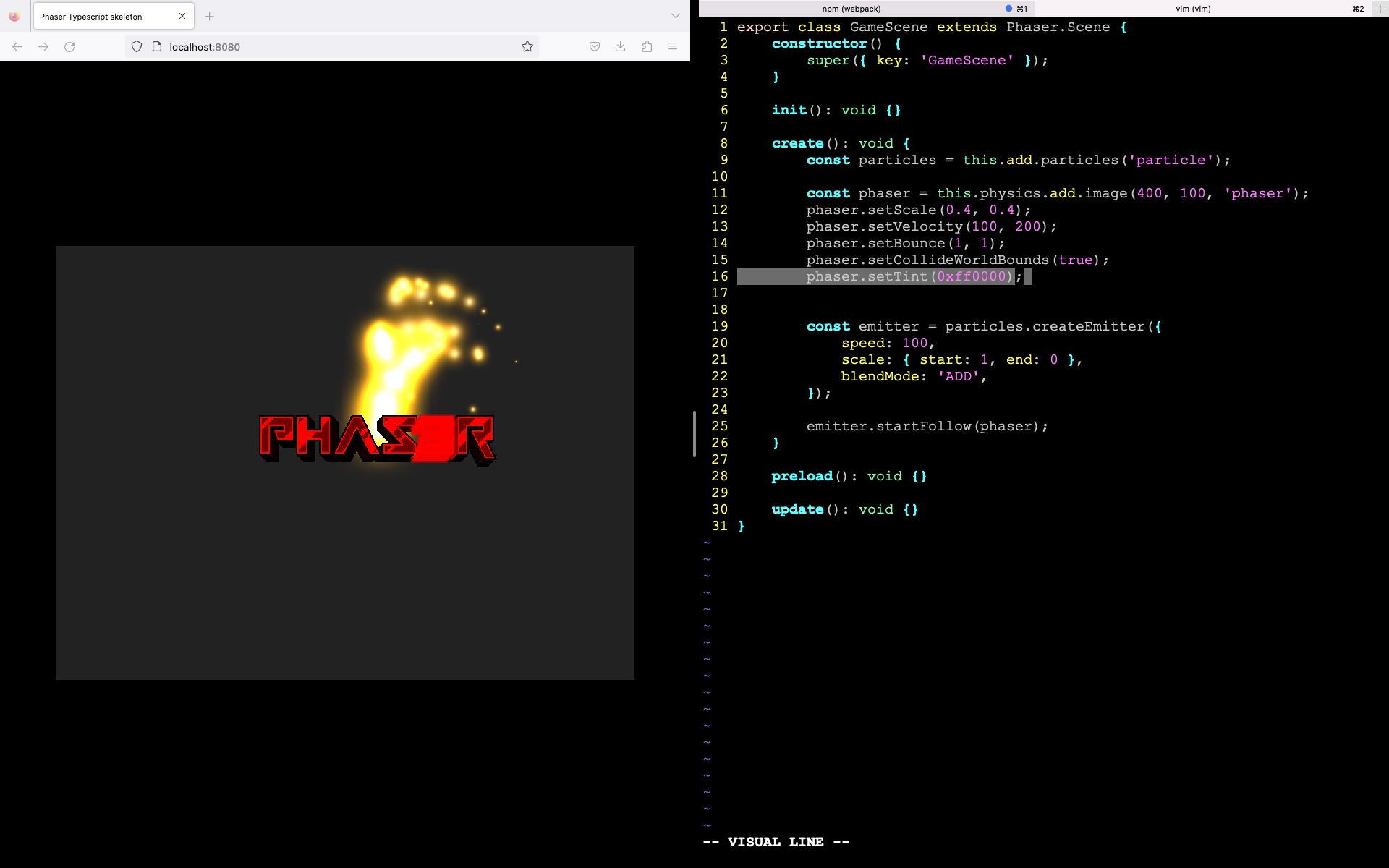Viewport: 1389px width, 868px height.
Task: Click the forward navigation arrow
Action: coord(43,46)
